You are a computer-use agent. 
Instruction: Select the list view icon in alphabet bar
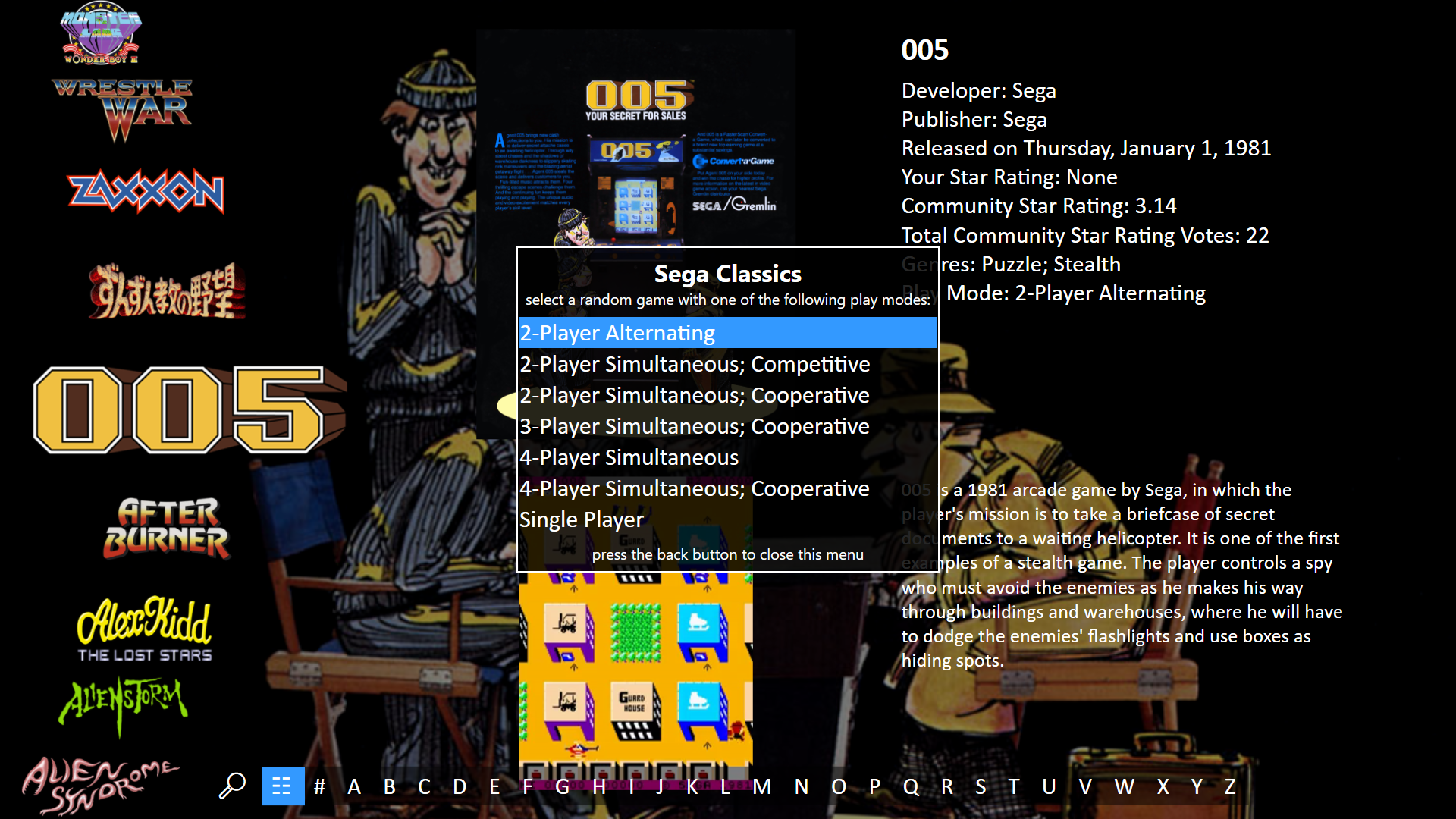click(x=282, y=786)
